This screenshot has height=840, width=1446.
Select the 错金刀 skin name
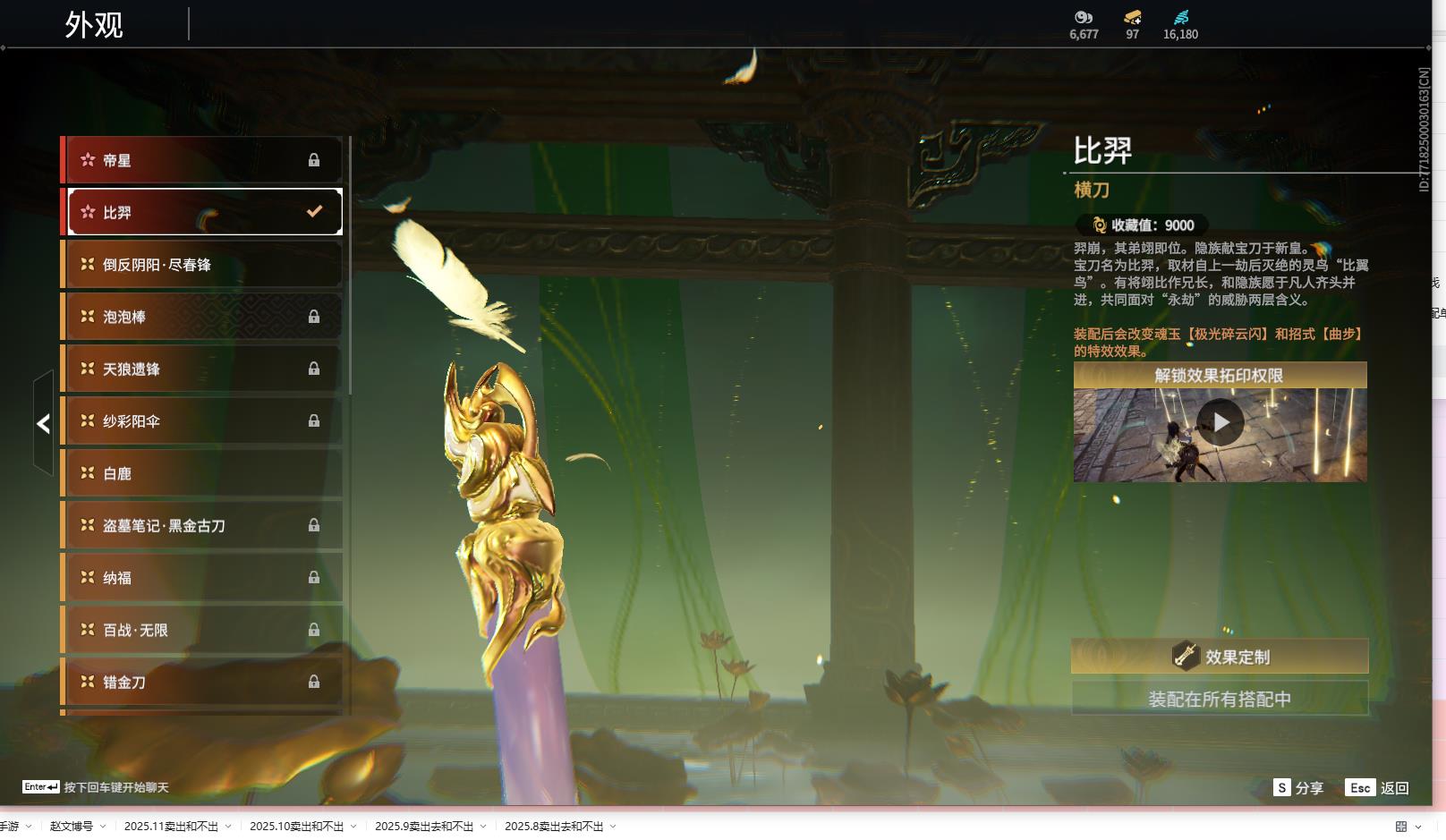[x=124, y=682]
